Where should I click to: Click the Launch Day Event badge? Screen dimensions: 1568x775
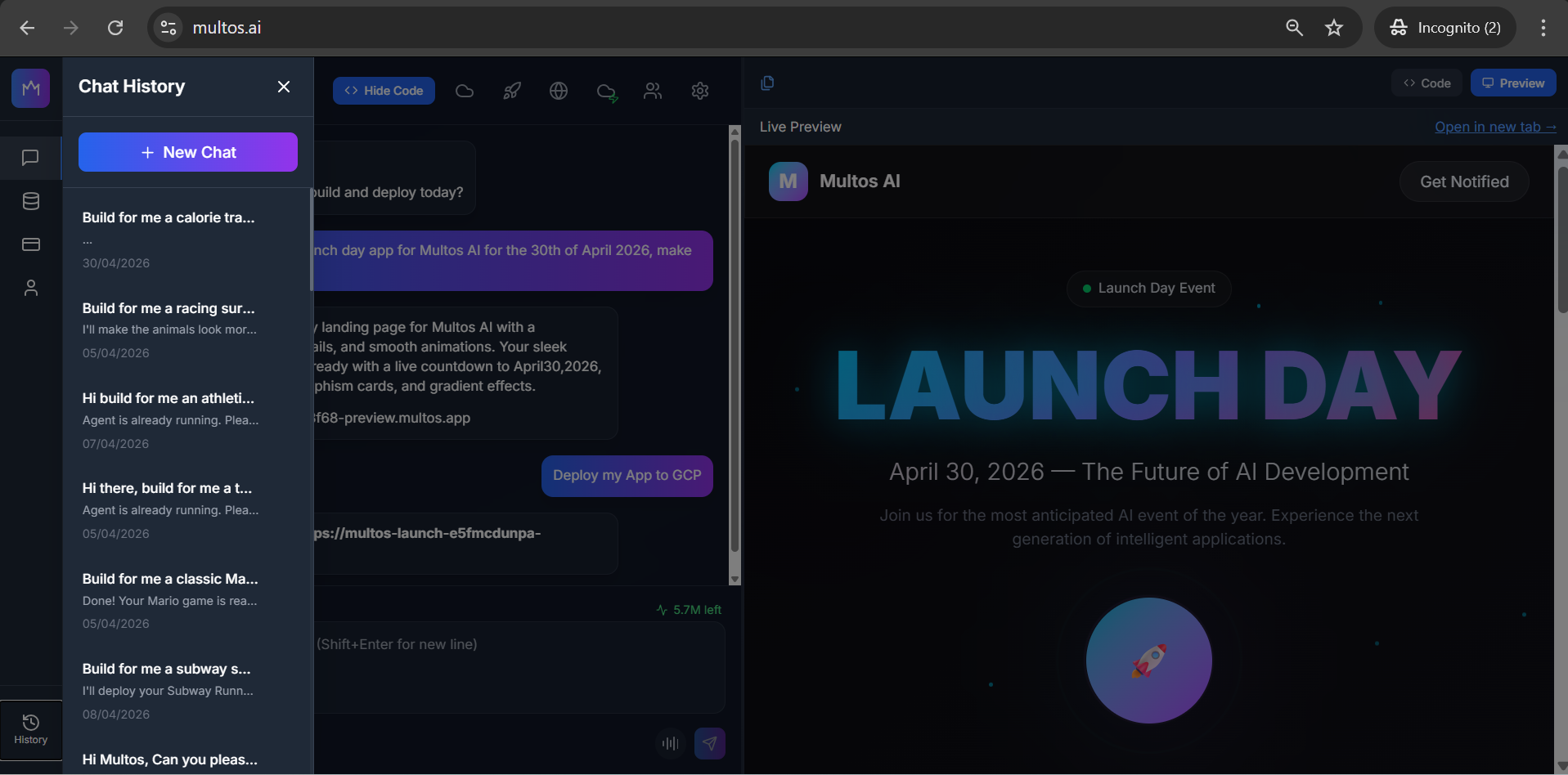(1148, 289)
